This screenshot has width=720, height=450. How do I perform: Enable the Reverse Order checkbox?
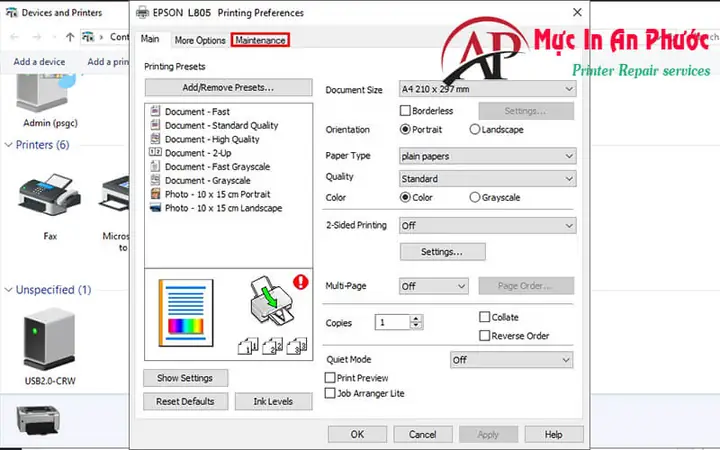pyautogui.click(x=484, y=336)
